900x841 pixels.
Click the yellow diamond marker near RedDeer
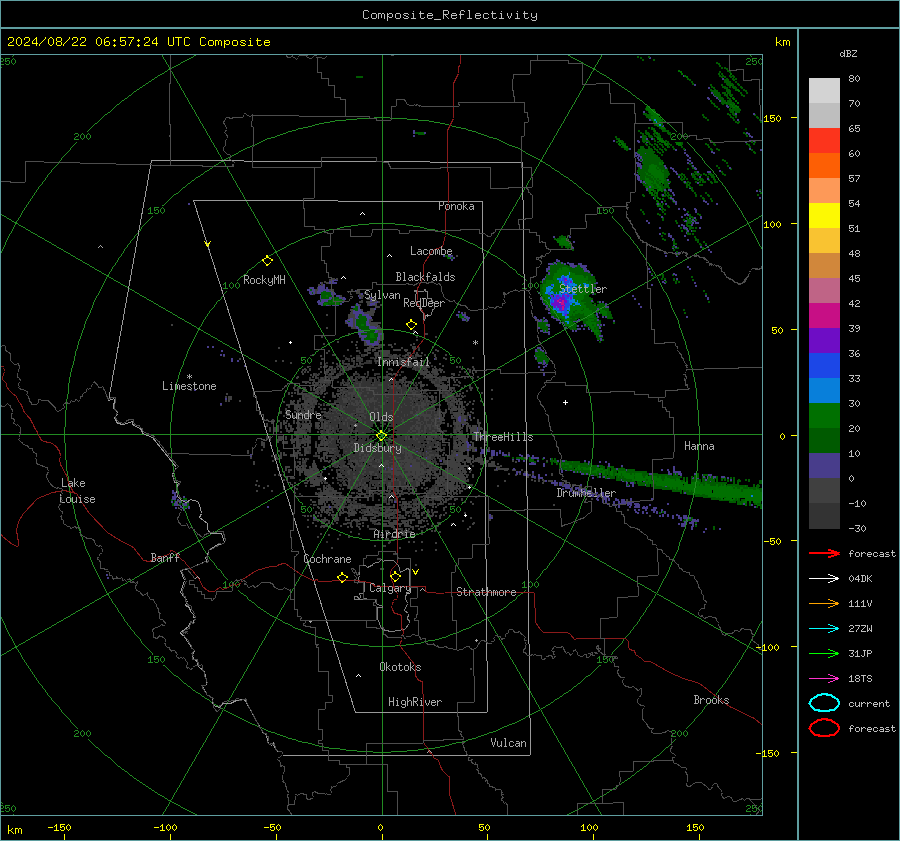(411, 324)
